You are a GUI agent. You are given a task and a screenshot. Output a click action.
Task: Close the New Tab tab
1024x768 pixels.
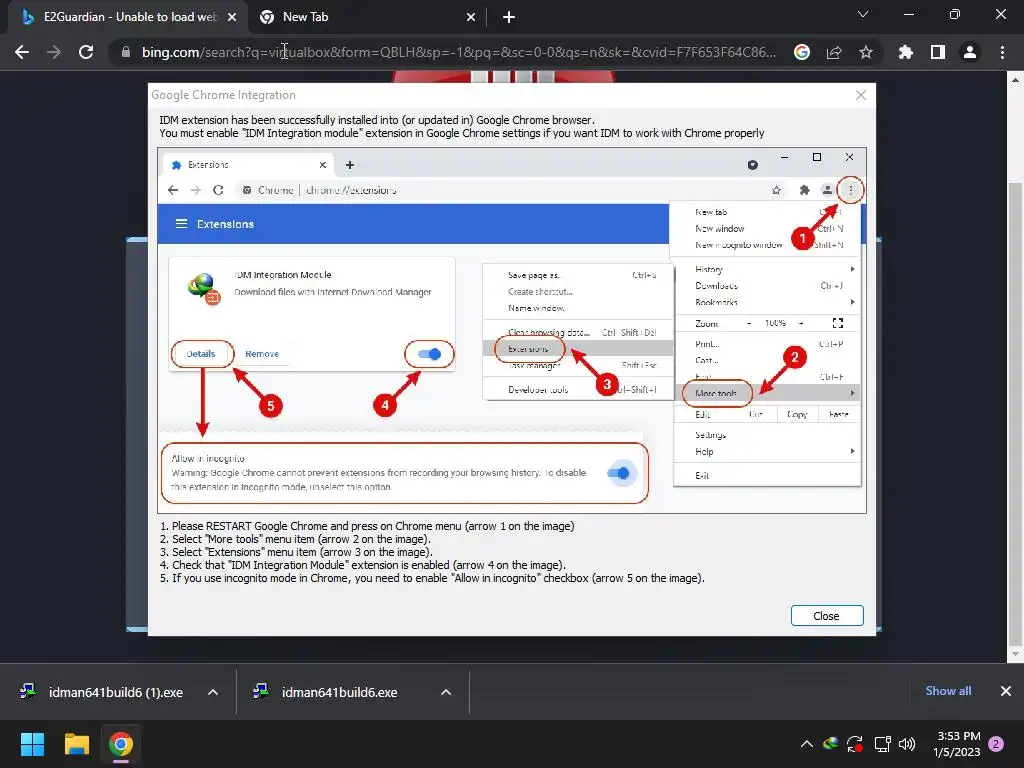coord(471,18)
